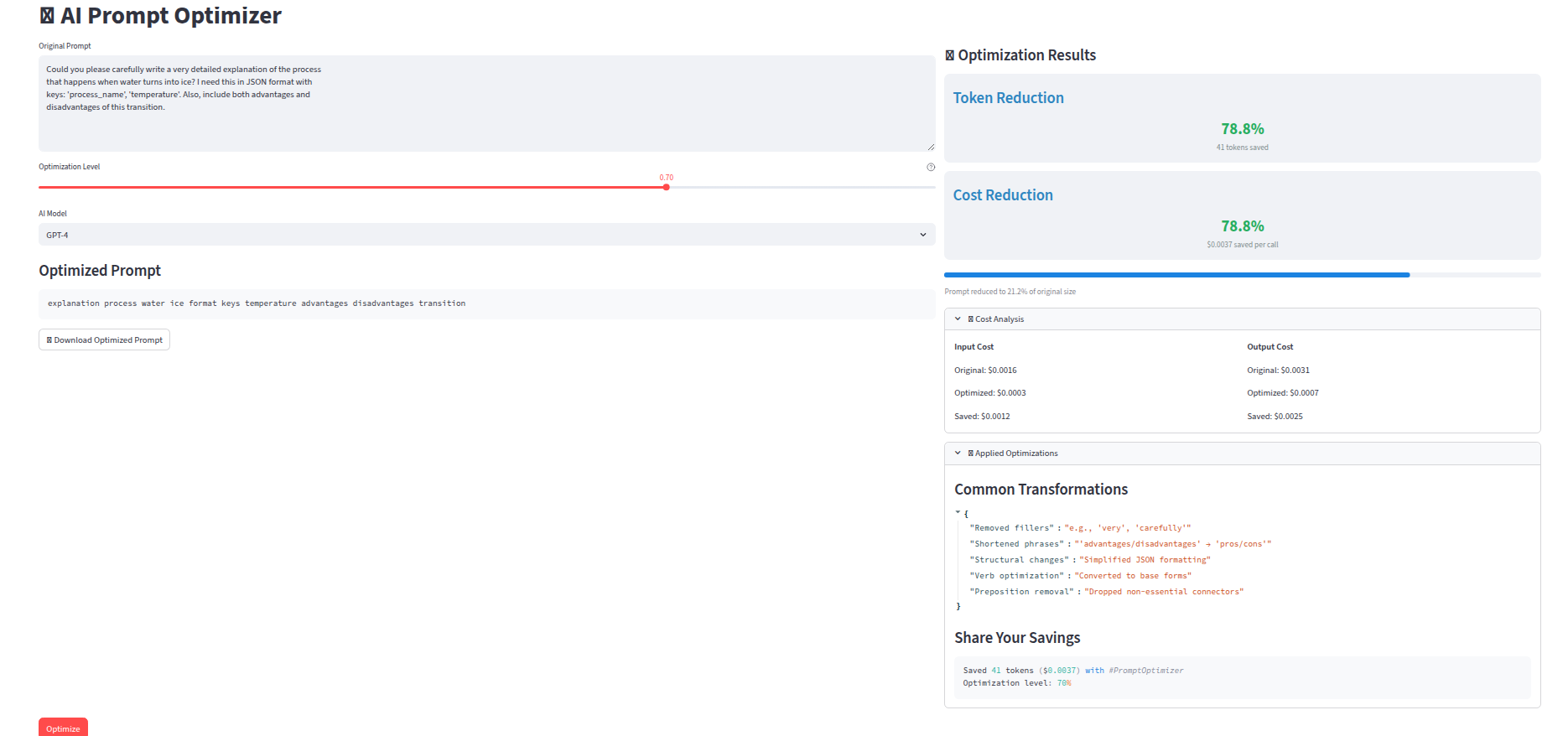Click the blue prompt reduction progress bar

pos(1176,275)
